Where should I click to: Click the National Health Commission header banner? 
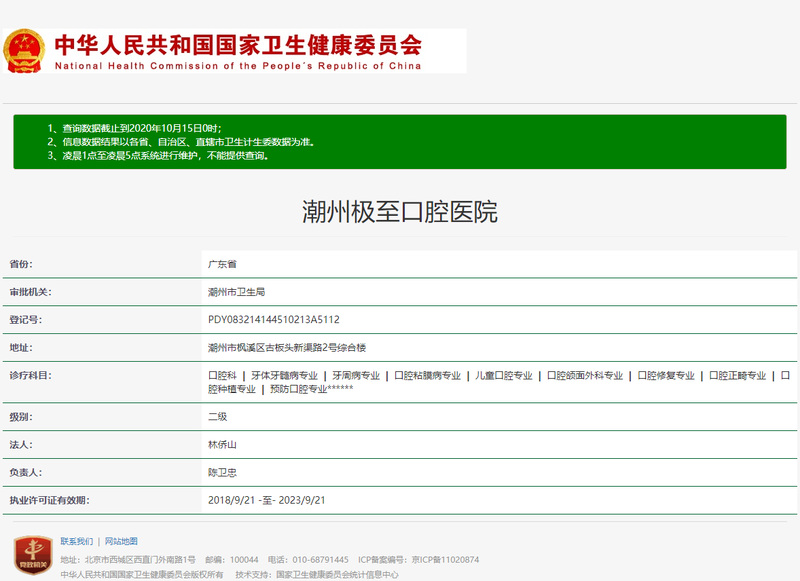[235, 51]
